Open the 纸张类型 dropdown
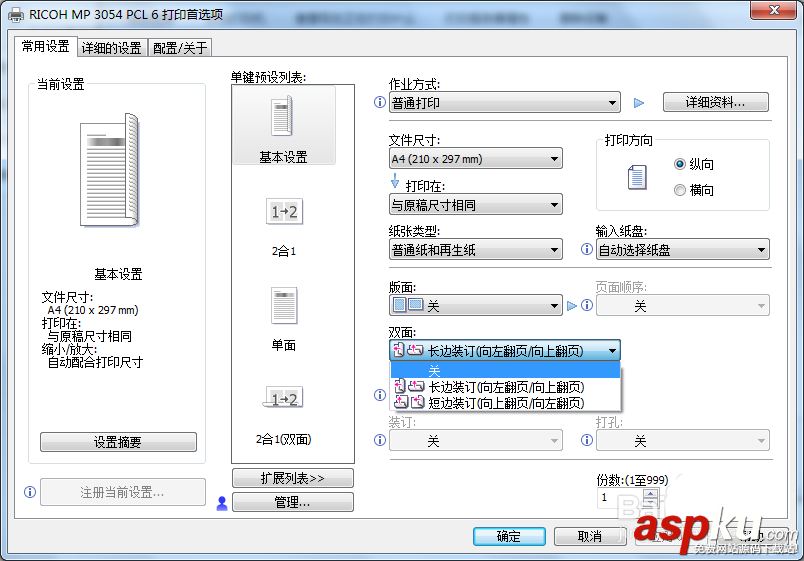 475,249
